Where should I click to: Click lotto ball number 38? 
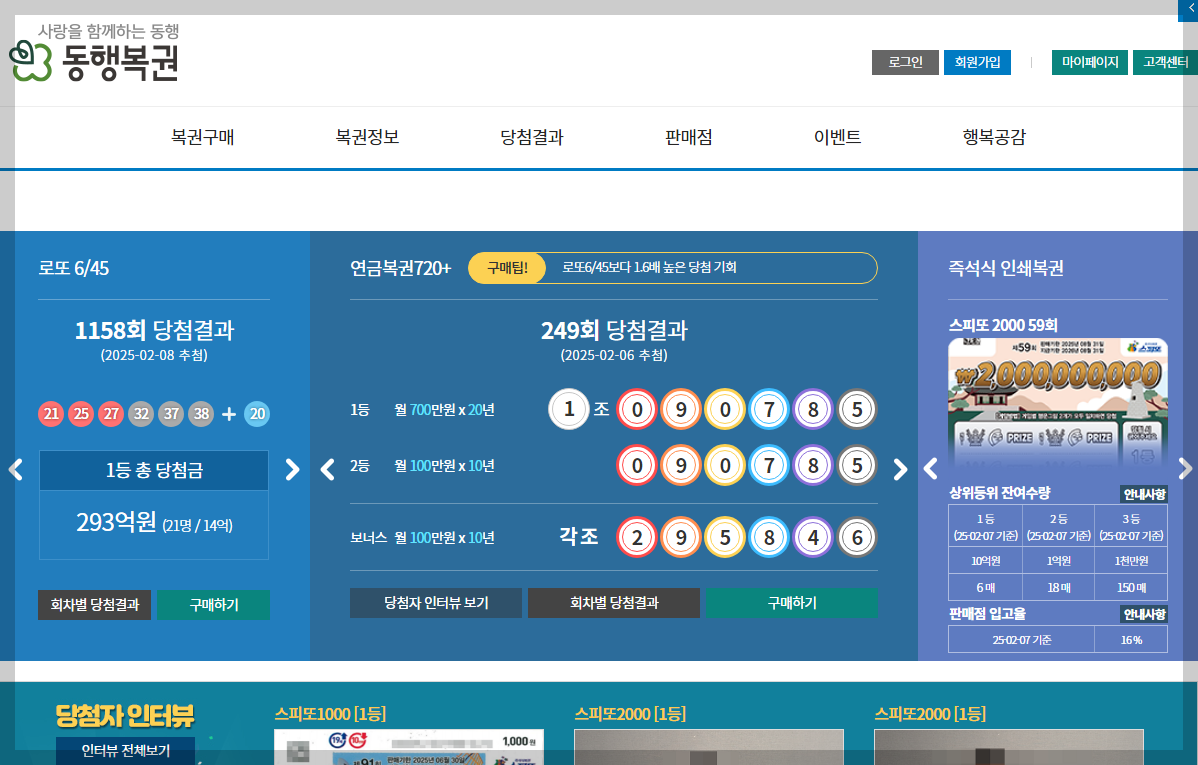201,413
